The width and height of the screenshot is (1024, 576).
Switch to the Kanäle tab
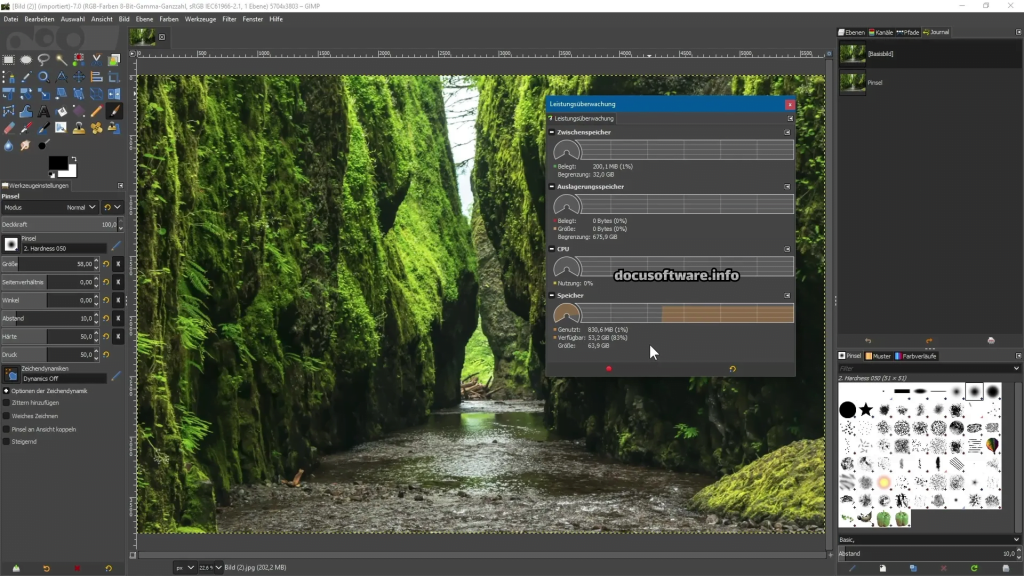881,32
